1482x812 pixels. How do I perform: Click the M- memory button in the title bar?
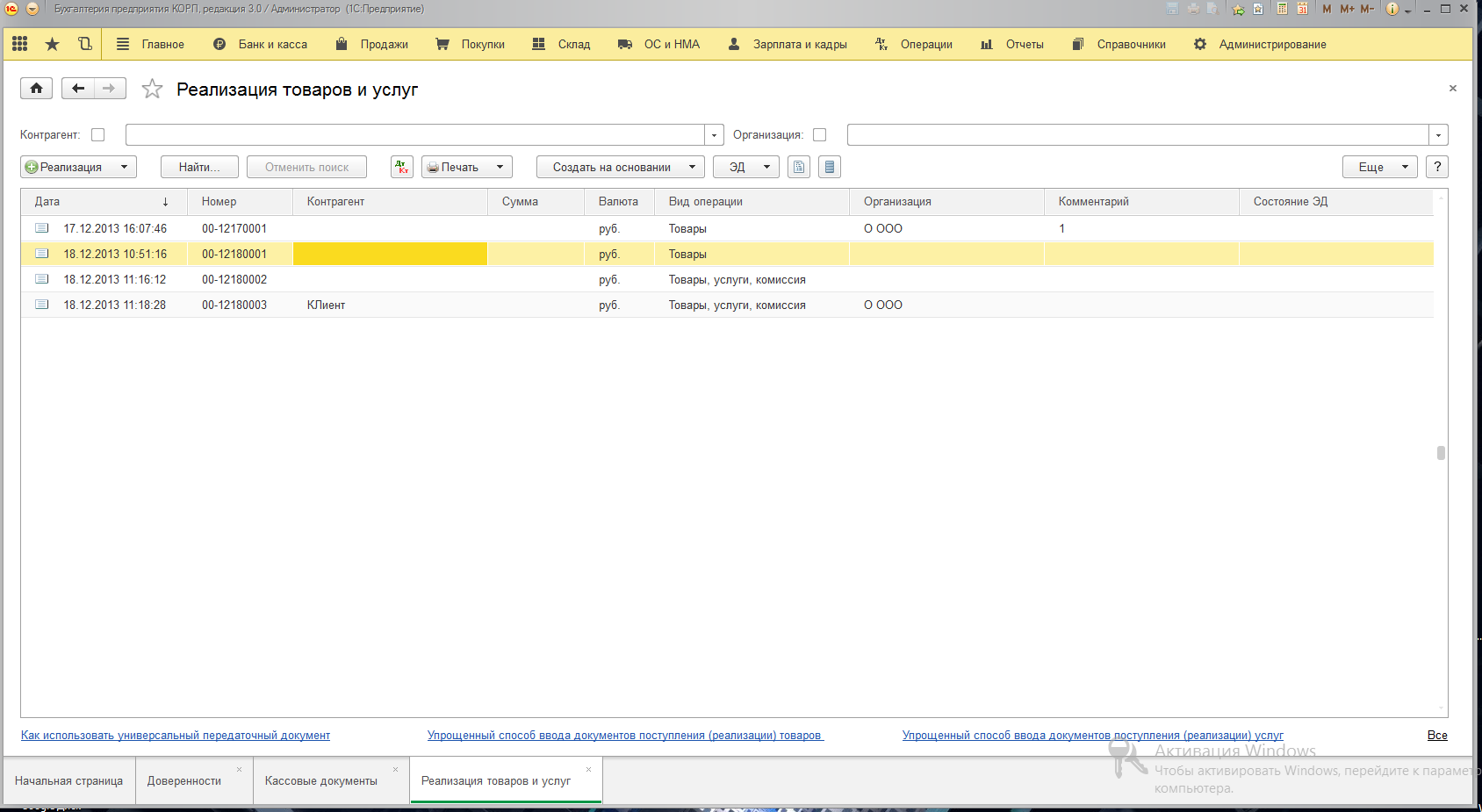(x=1367, y=9)
